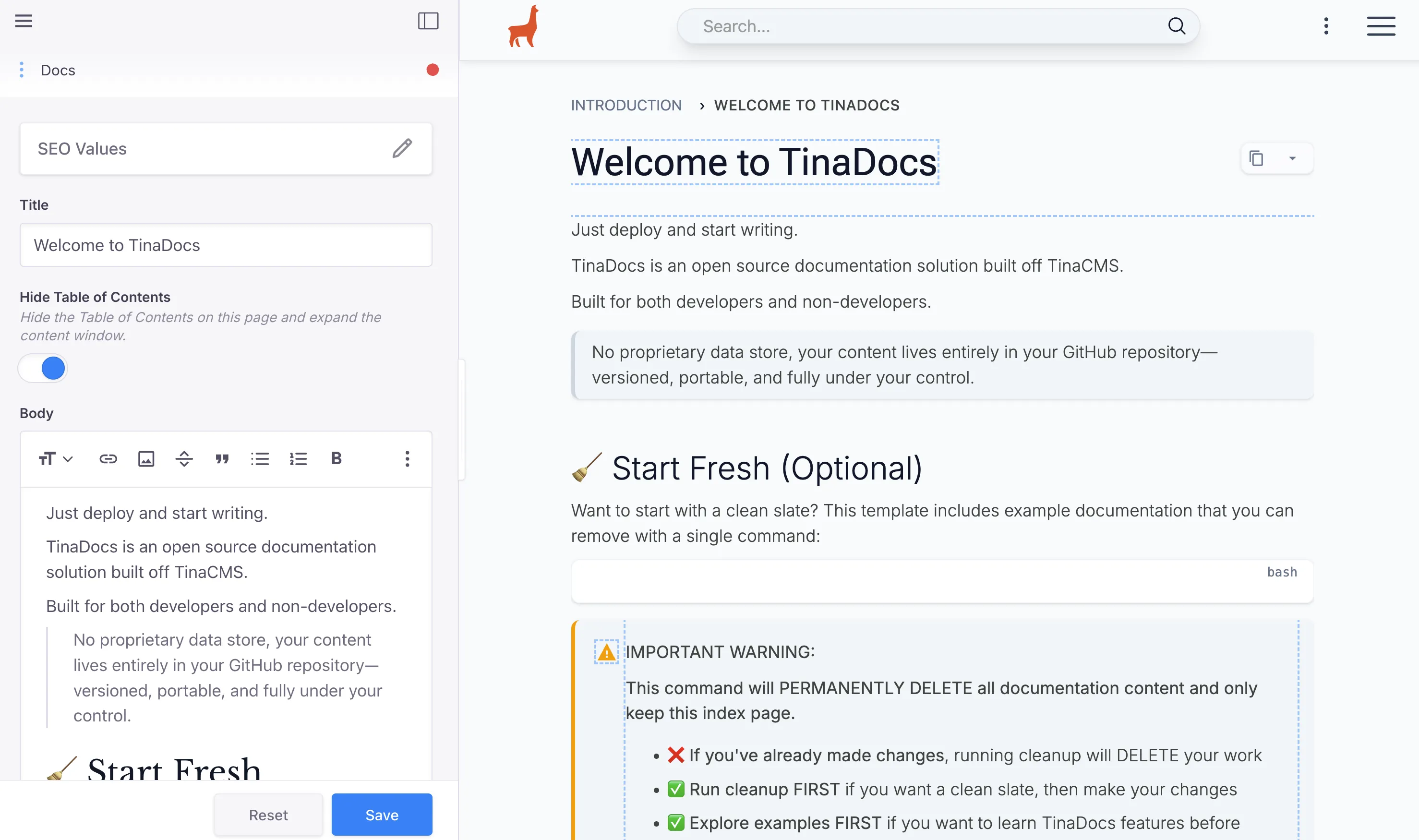Open the site navigation hamburger menu
The image size is (1419, 840).
(1381, 26)
